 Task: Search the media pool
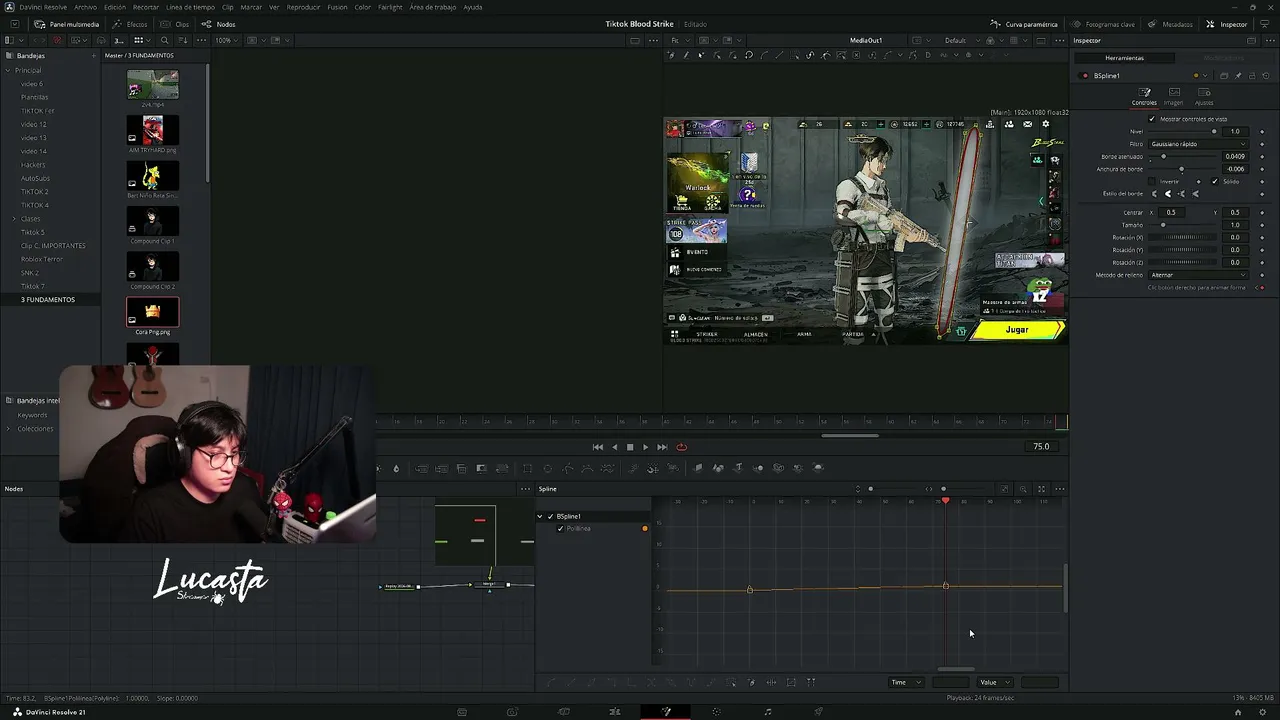(165, 40)
